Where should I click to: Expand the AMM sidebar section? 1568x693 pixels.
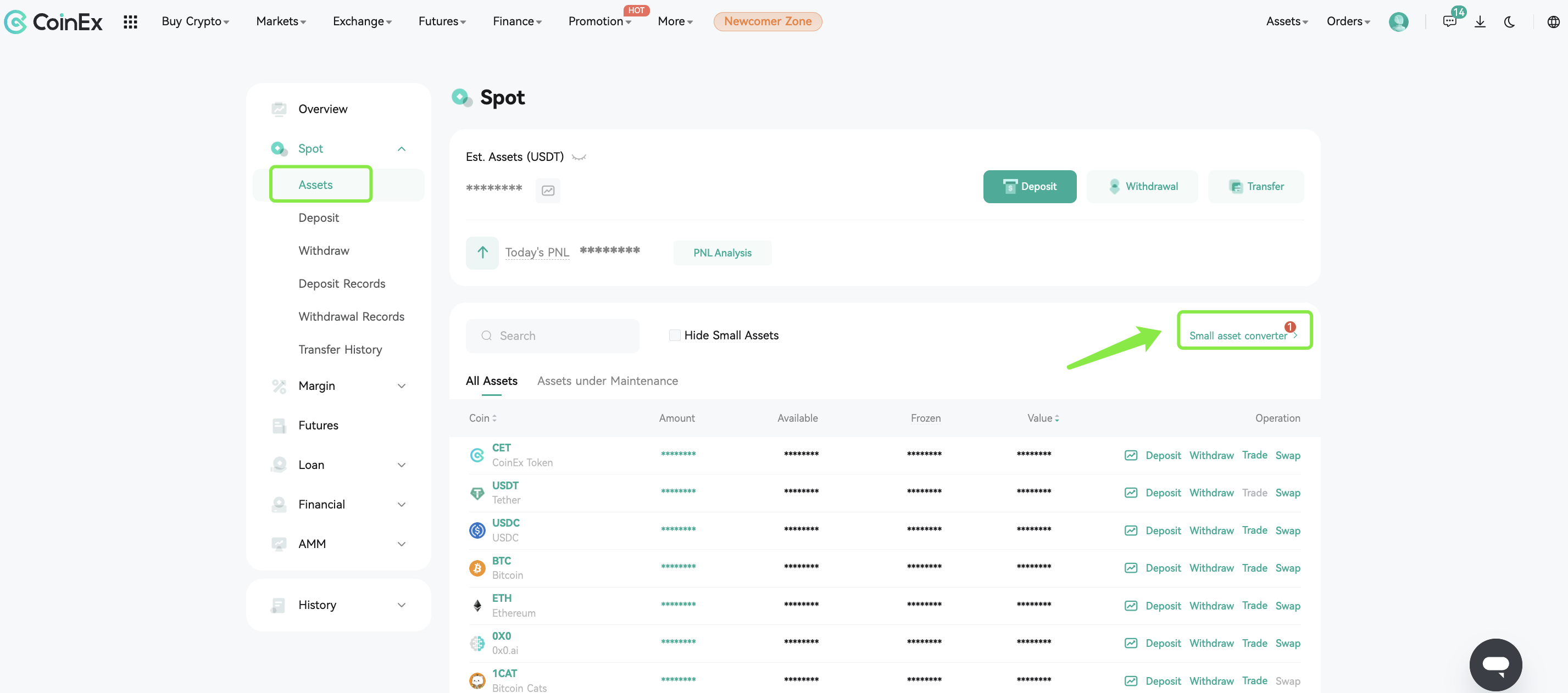click(x=401, y=544)
